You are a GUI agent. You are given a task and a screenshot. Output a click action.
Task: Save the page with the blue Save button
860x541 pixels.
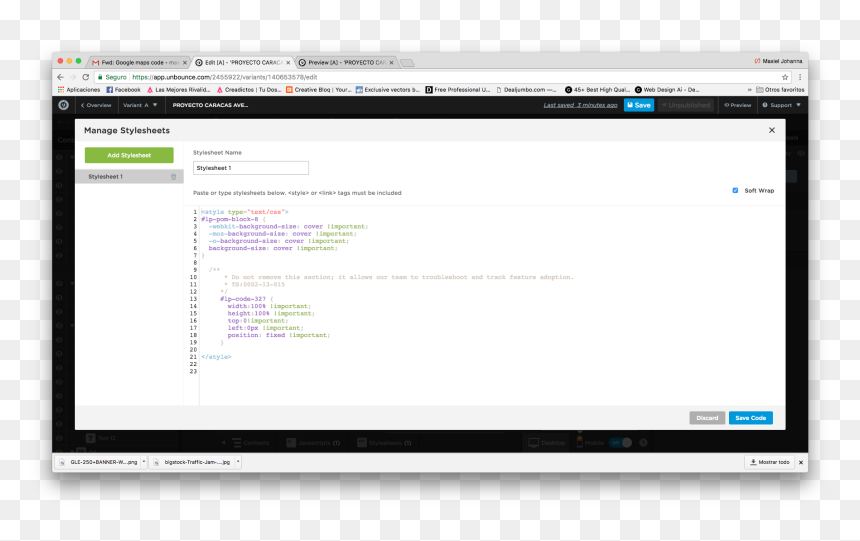point(638,105)
